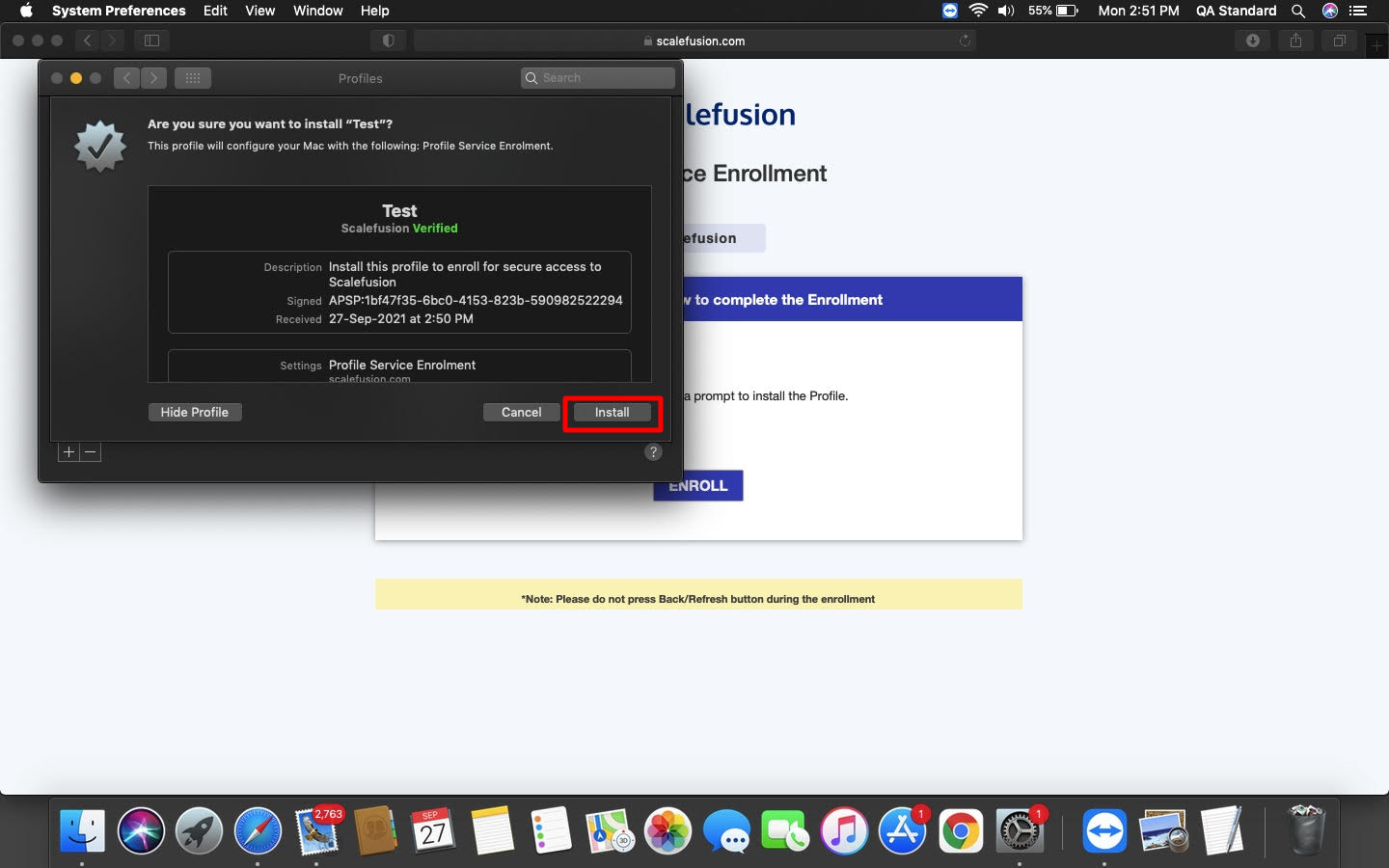This screenshot has height=868, width=1389.
Task: Click the QA Standard user menu
Action: pyautogui.click(x=1236, y=11)
